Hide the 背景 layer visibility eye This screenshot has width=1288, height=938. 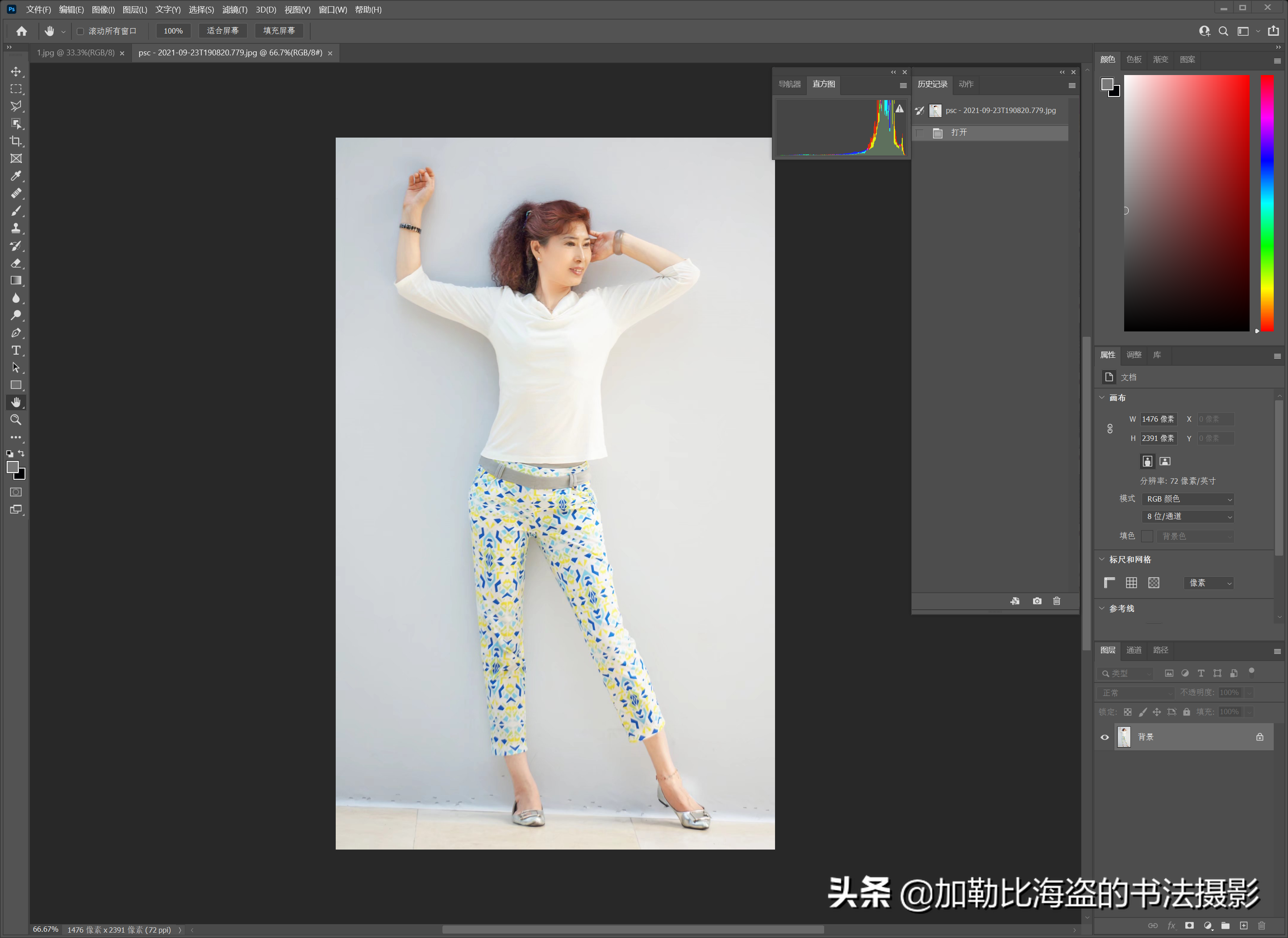(1105, 737)
